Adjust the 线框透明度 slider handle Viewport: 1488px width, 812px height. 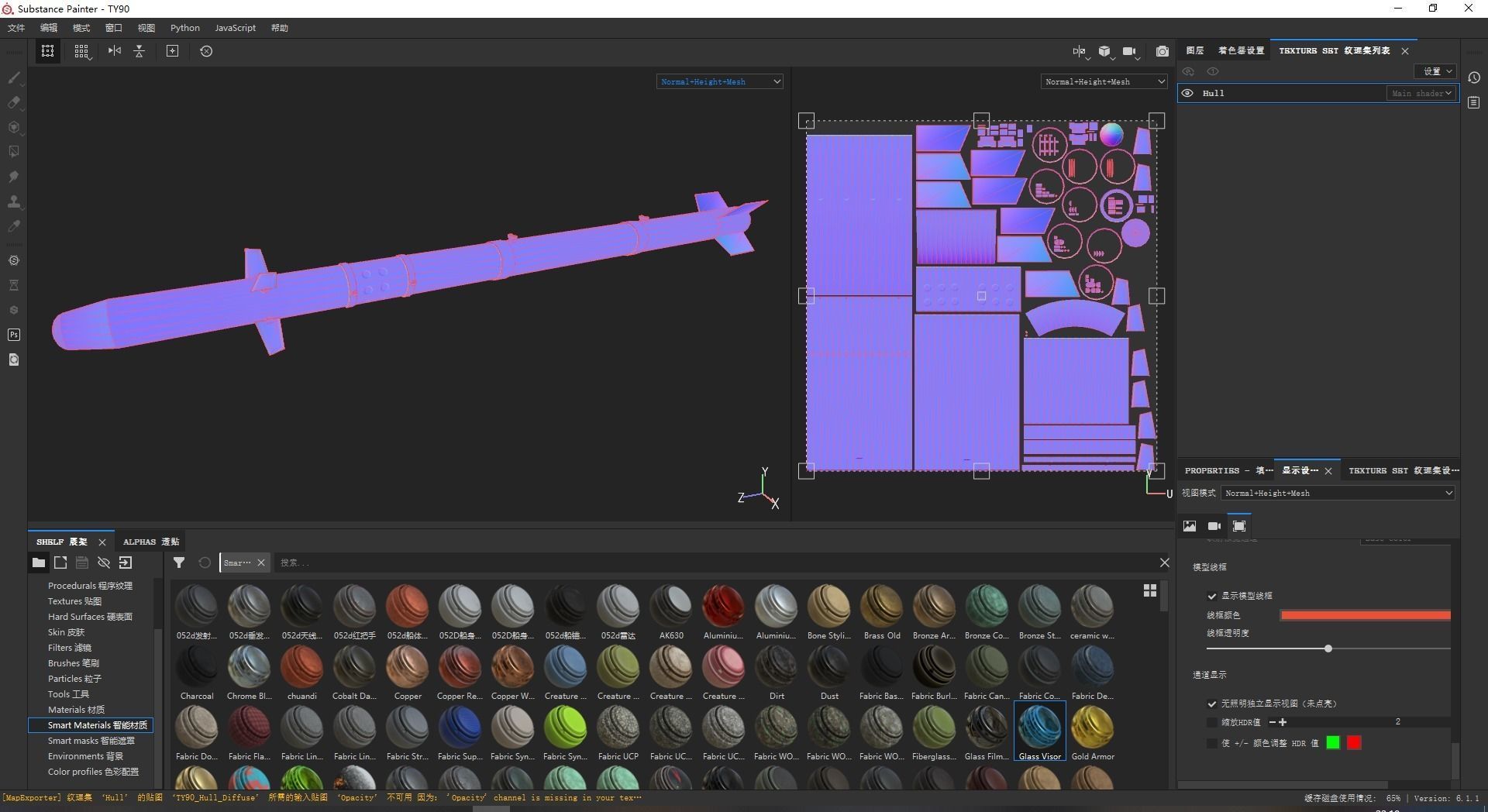[1328, 649]
